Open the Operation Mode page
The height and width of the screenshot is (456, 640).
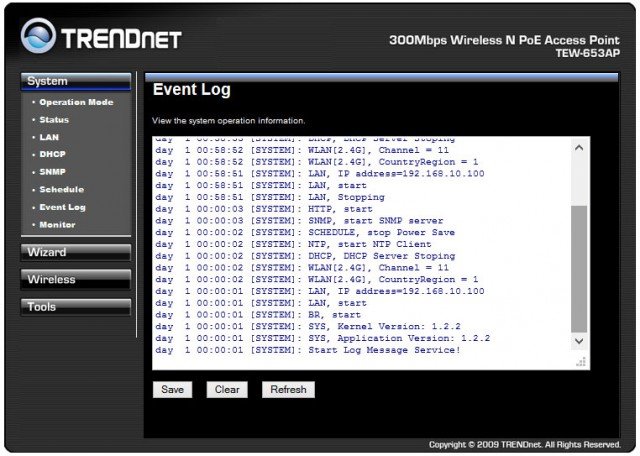pos(76,102)
